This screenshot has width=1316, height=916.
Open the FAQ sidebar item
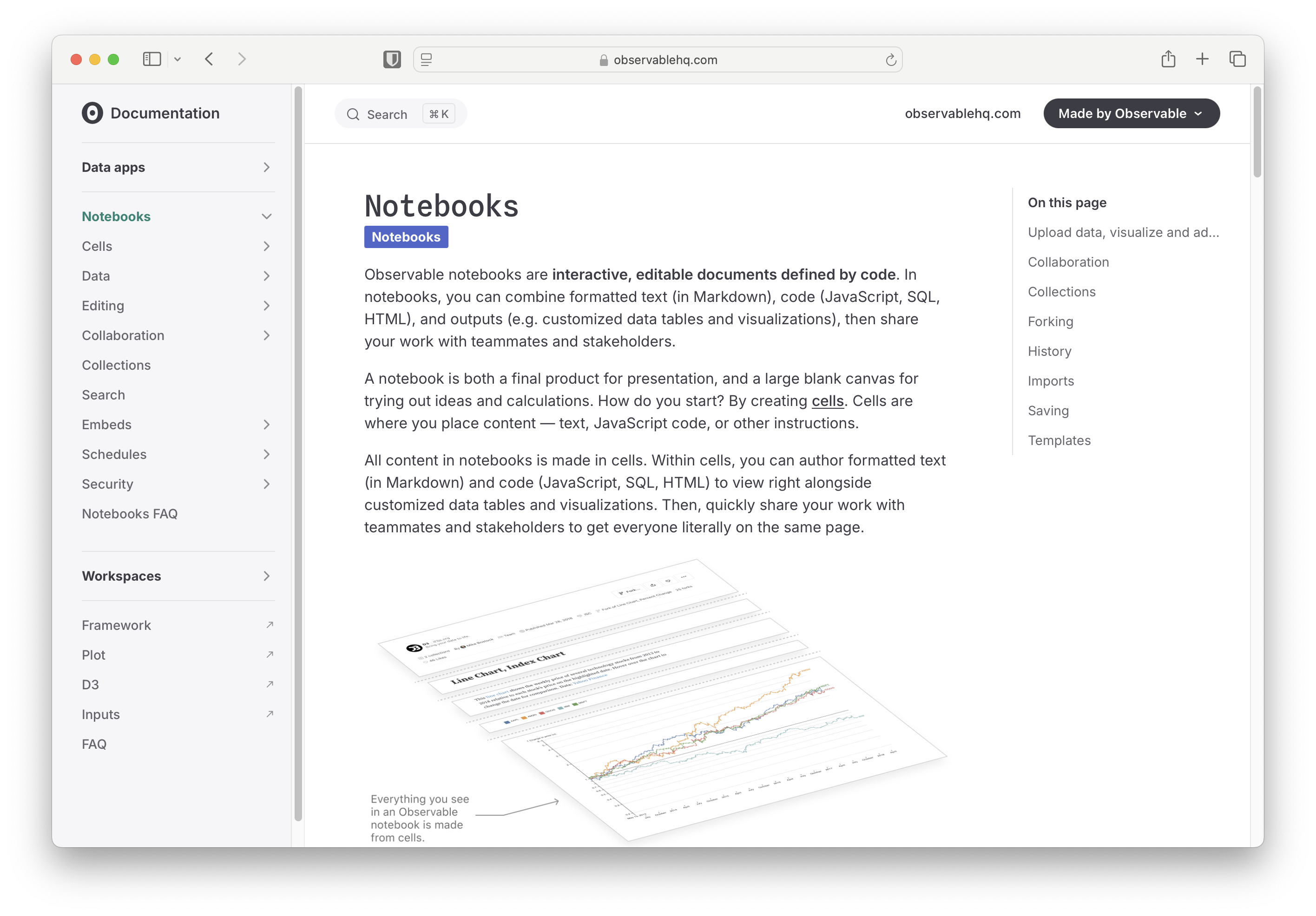click(x=94, y=744)
